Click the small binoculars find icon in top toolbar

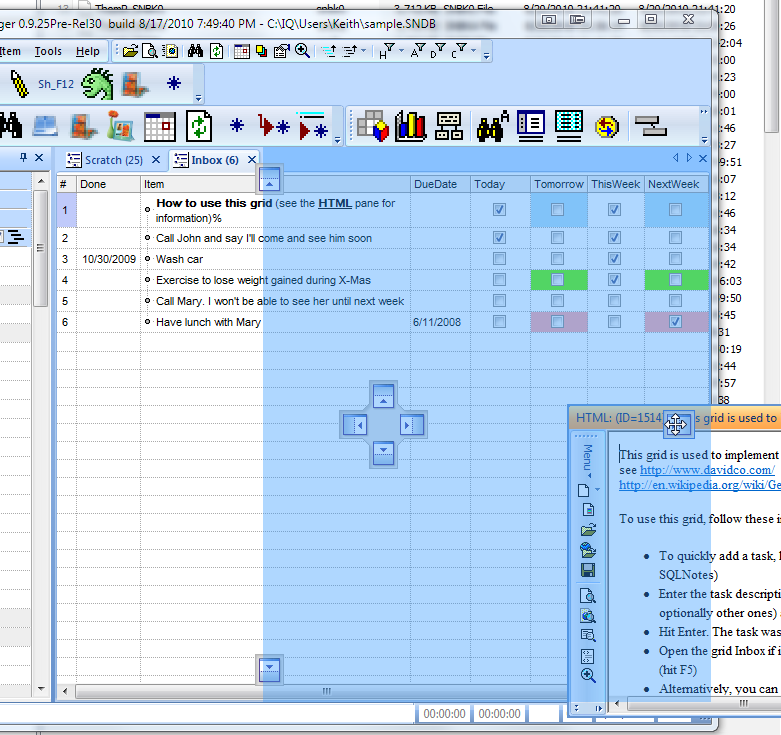[x=195, y=51]
